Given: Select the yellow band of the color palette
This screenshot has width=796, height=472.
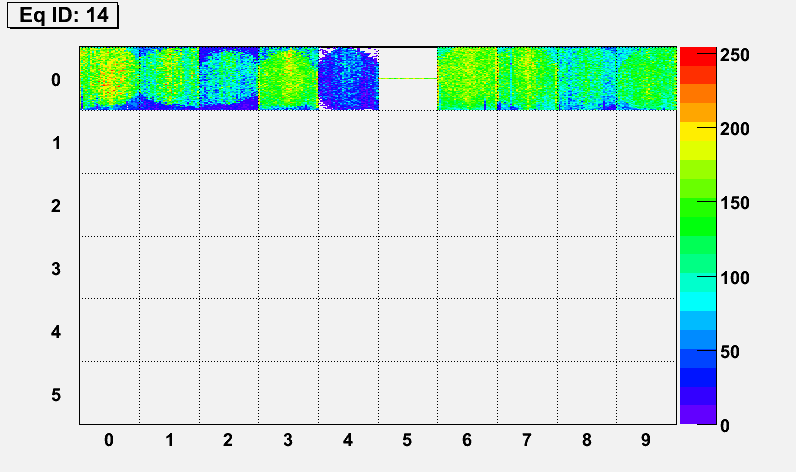Looking at the screenshot, I should pos(698,131).
